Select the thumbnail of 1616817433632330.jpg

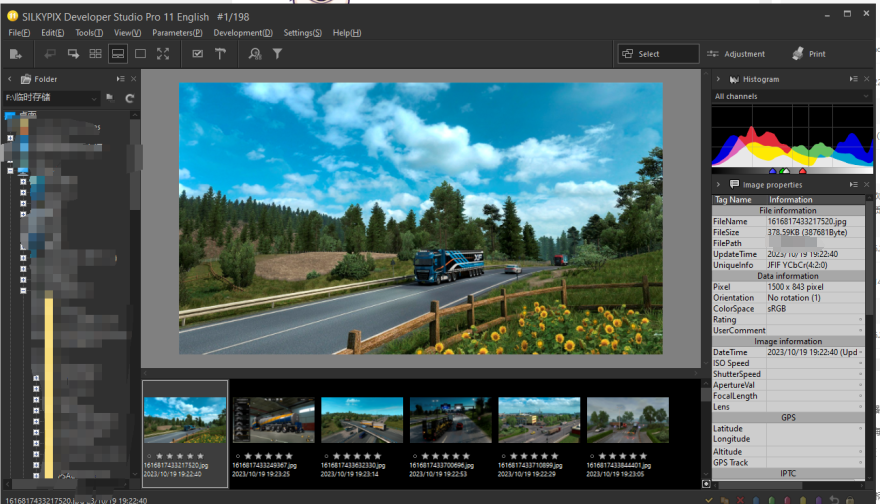(x=362, y=420)
